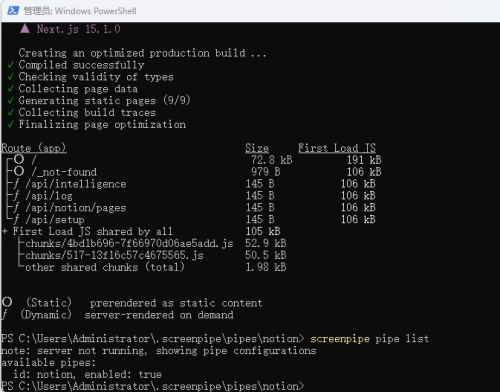Click "prerendered as static content" text
Image resolution: width=500 pixels, height=392 pixels.
176,303
